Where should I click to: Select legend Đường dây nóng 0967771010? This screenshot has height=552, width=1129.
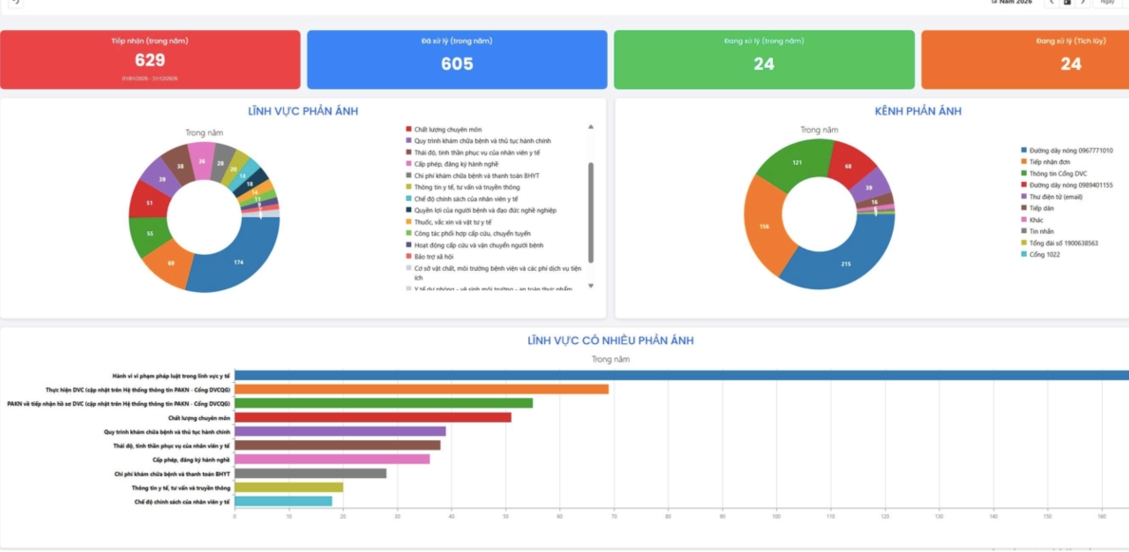coord(1066,150)
